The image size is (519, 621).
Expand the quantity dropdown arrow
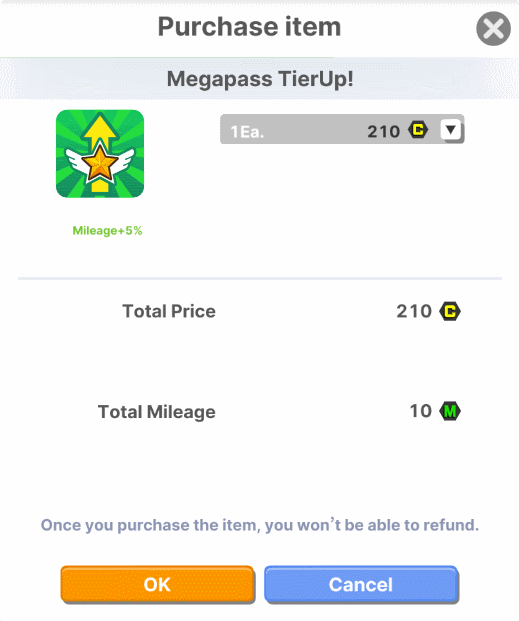[450, 130]
